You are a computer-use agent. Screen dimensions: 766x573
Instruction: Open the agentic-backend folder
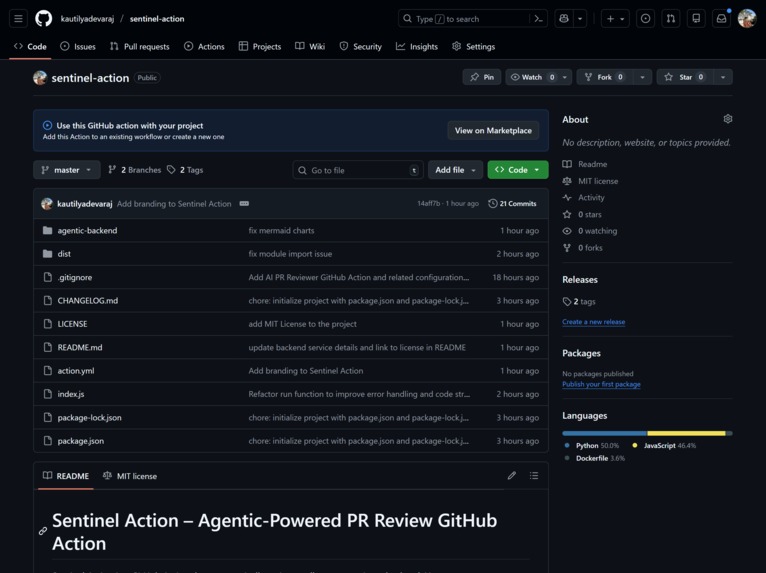coord(87,231)
